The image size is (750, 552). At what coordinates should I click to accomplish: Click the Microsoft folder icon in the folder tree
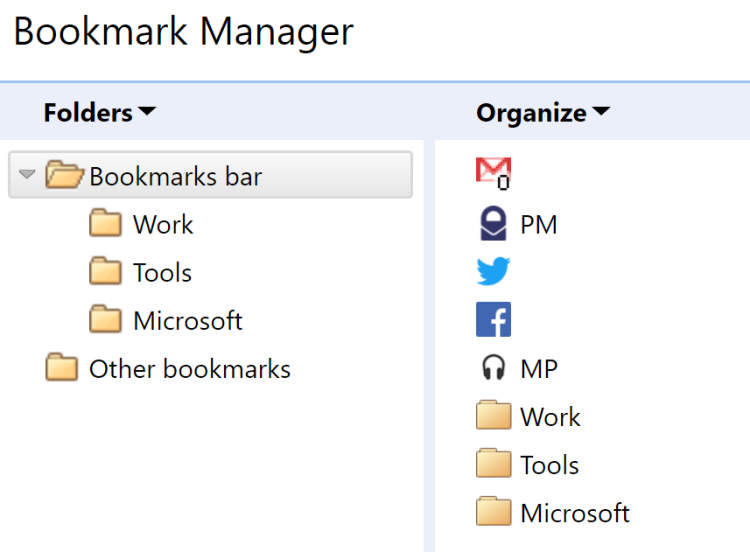[x=105, y=319]
